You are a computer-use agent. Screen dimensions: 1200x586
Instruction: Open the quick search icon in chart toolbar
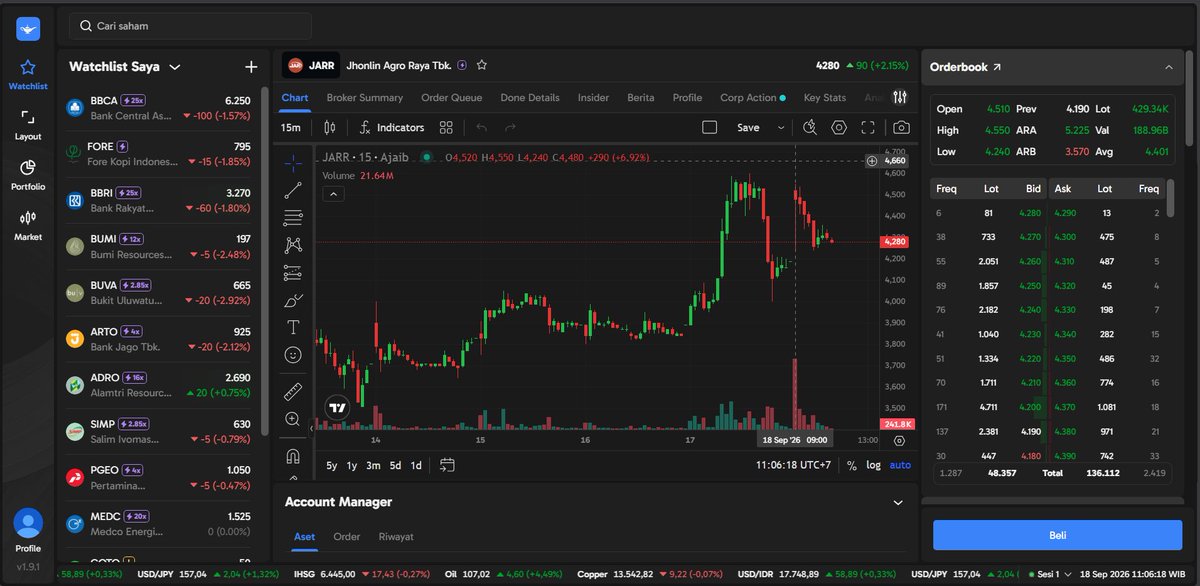point(810,128)
